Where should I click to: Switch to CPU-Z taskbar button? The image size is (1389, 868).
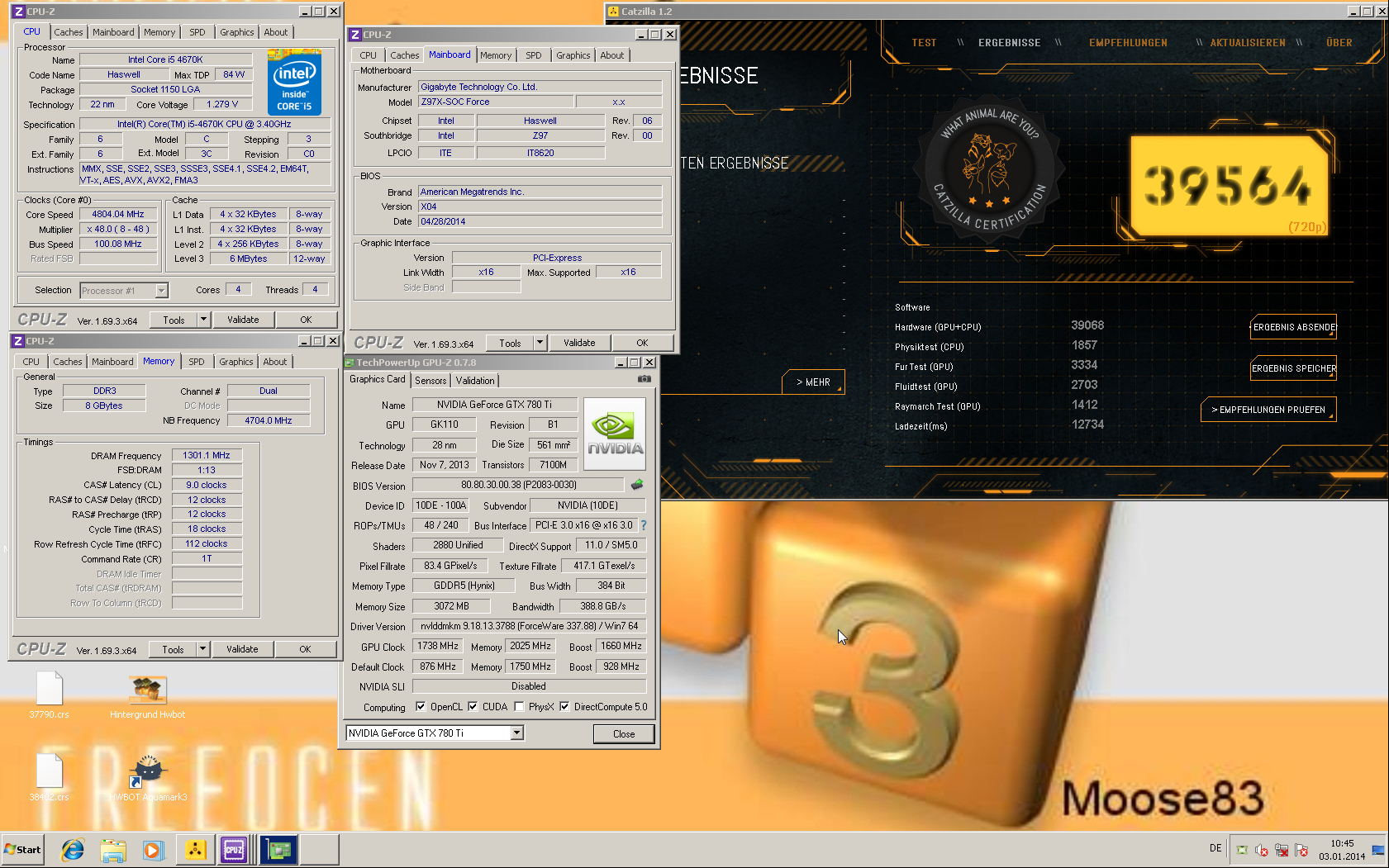click(235, 850)
